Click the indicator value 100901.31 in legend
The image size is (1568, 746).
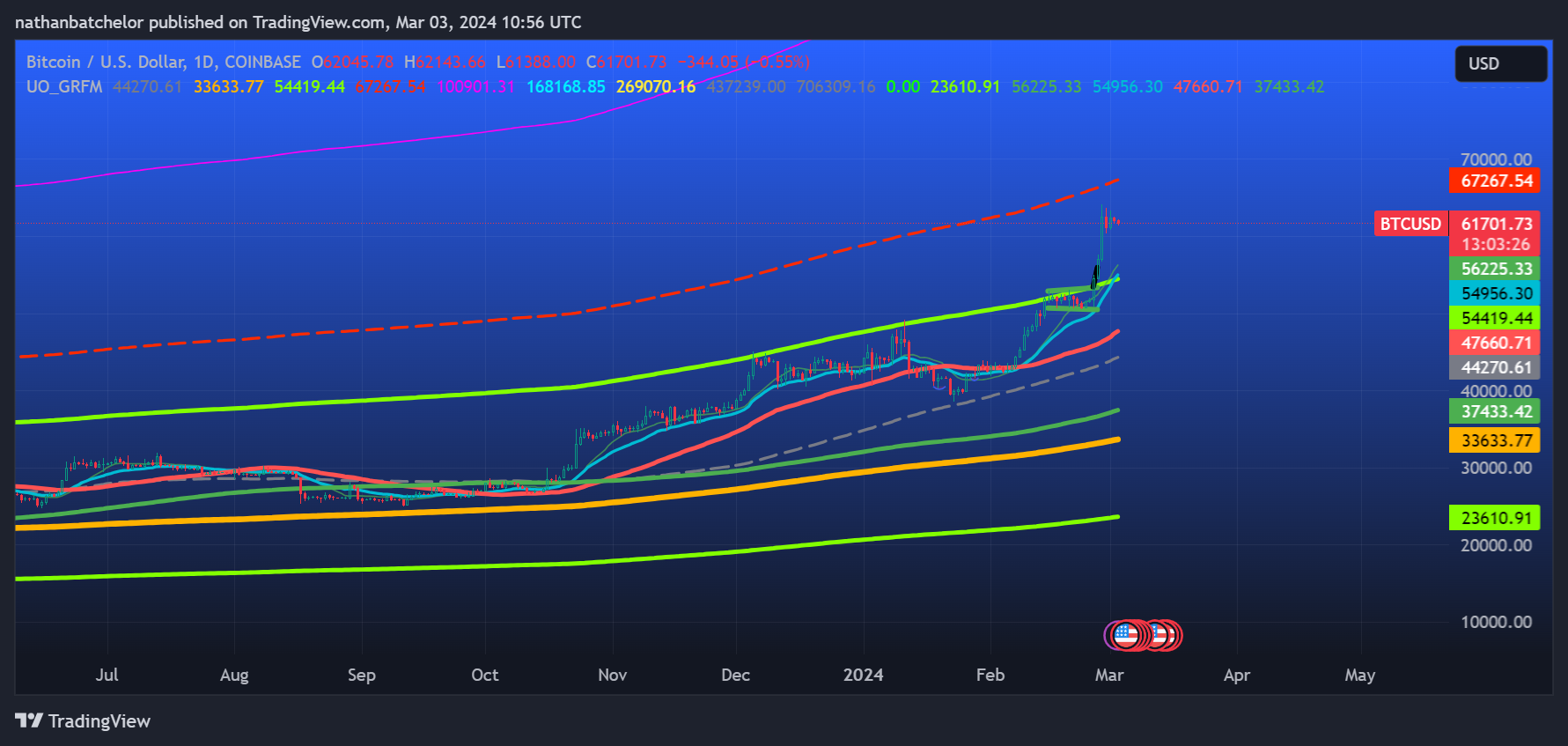click(475, 86)
